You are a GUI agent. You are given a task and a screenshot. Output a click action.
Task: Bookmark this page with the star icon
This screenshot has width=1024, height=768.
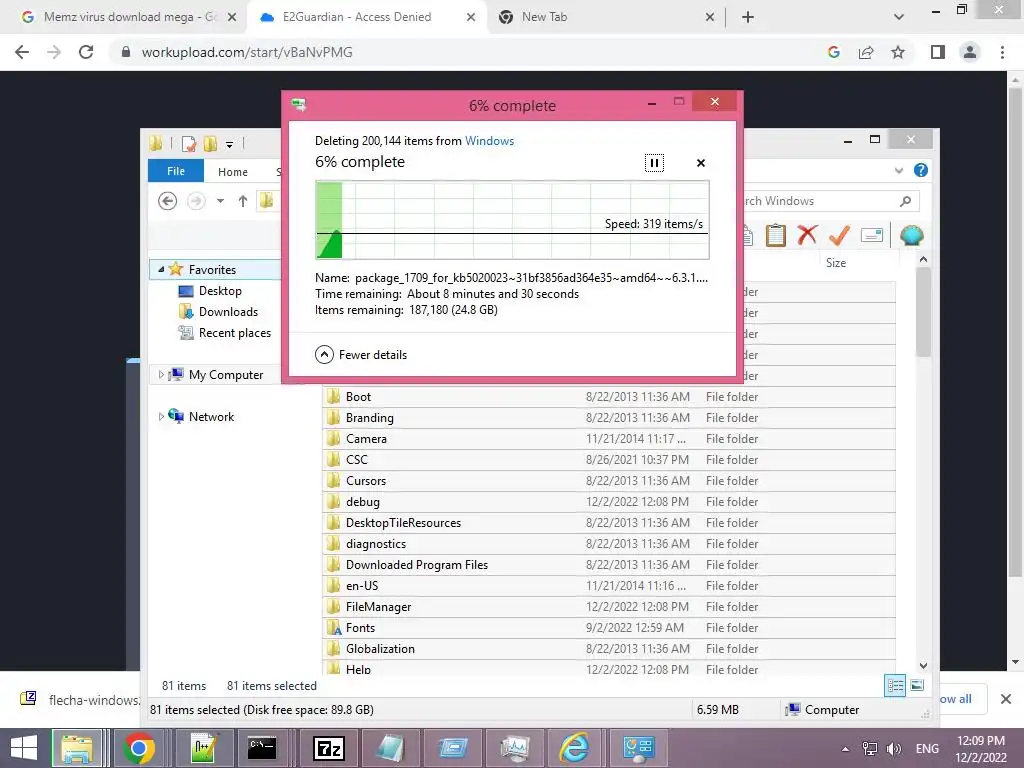[x=898, y=52]
